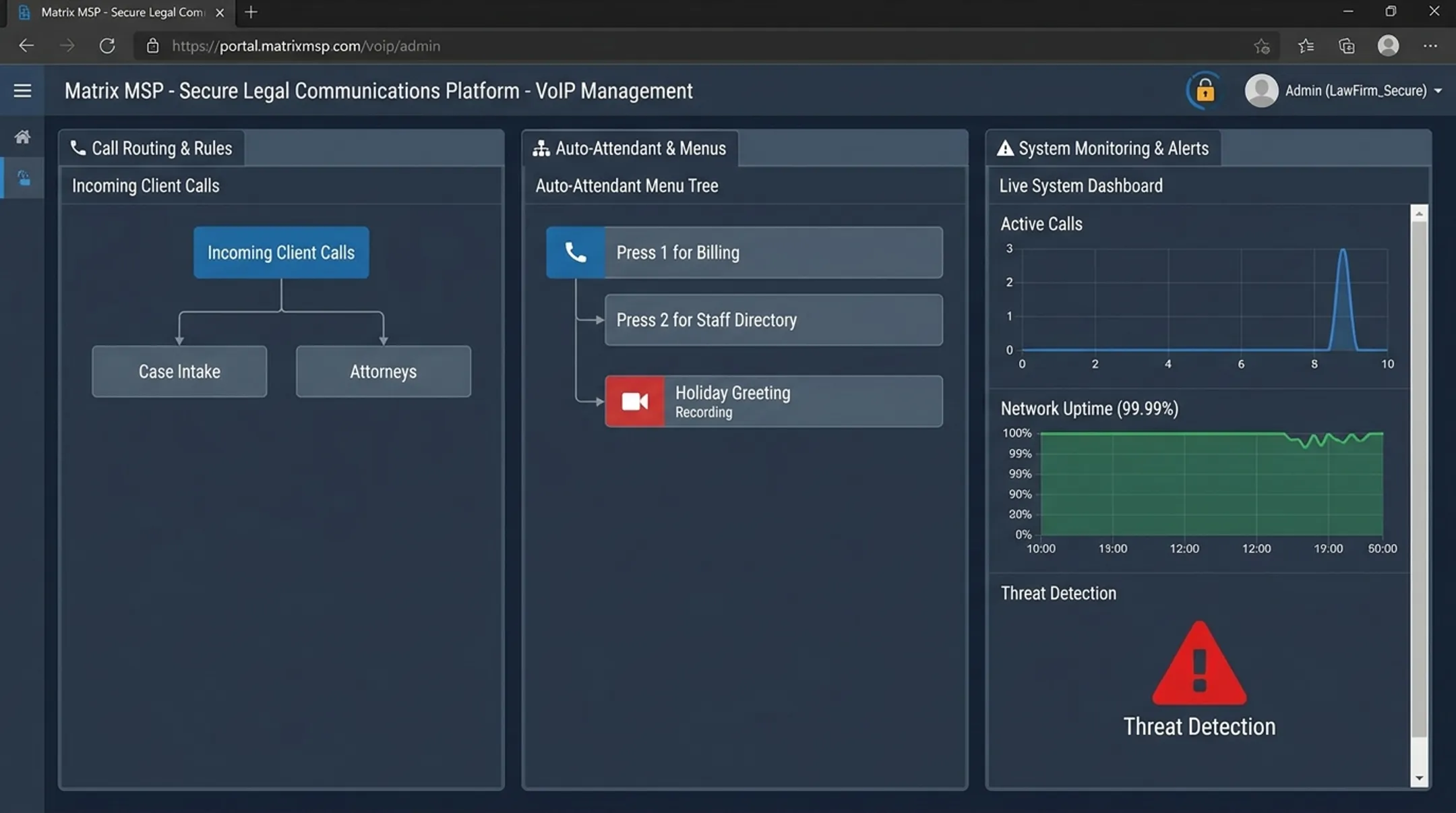Select the VoIP phone sidebar icon

24,178
